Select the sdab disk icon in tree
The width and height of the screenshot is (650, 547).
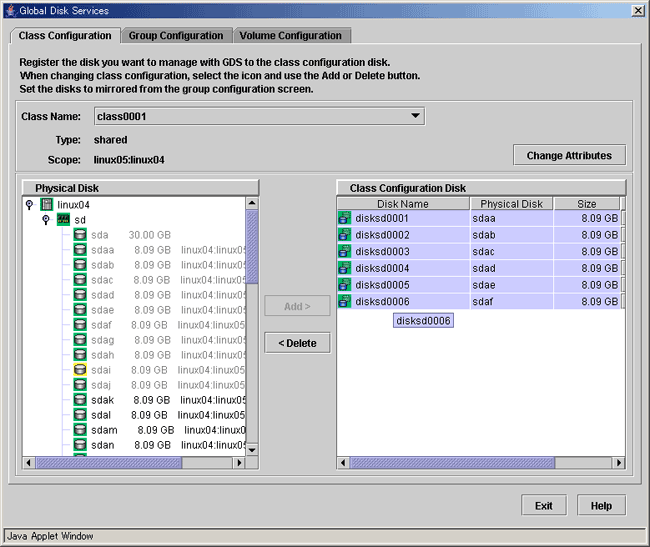(x=80, y=264)
